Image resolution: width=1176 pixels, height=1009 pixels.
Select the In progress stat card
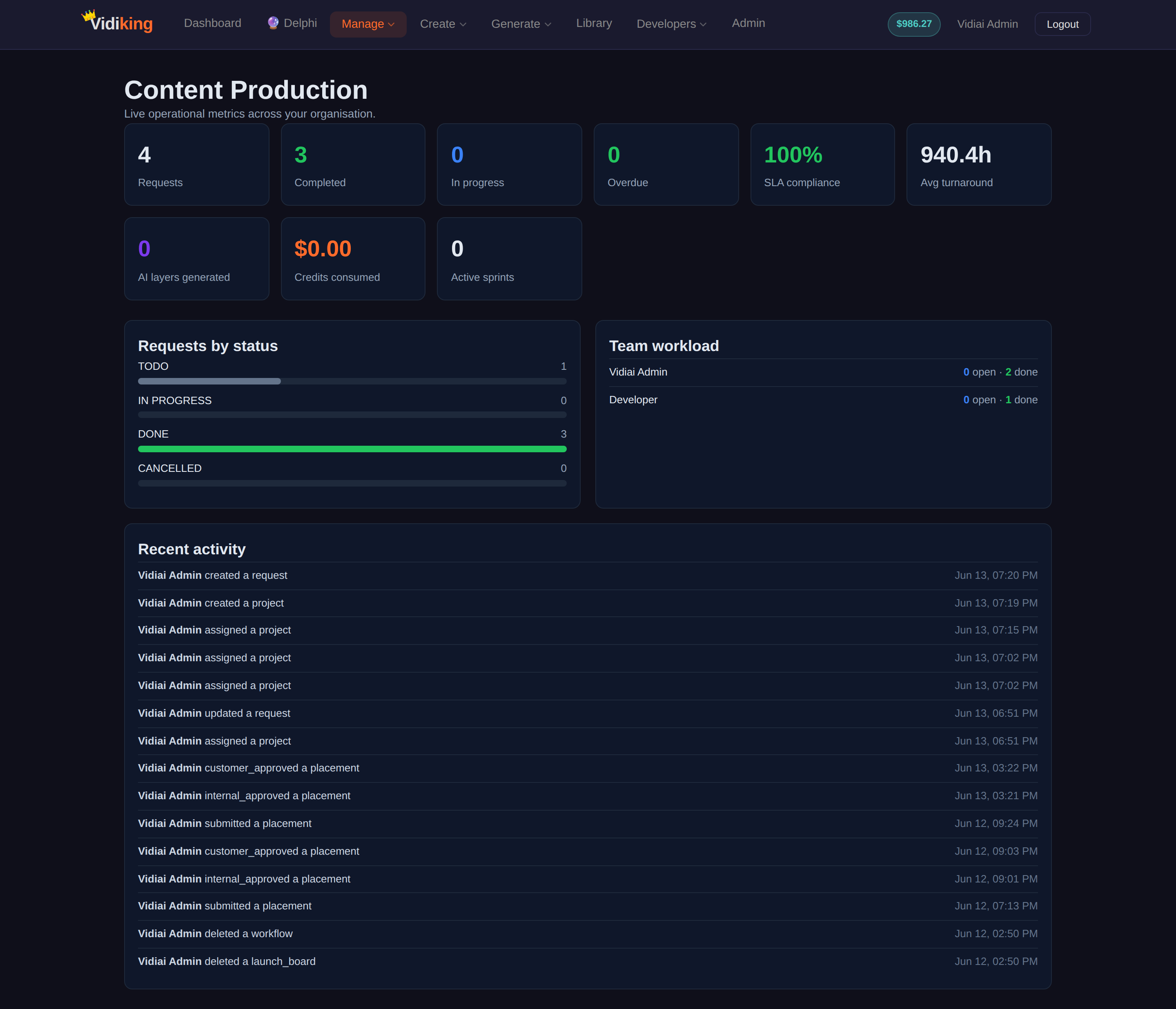(509, 164)
